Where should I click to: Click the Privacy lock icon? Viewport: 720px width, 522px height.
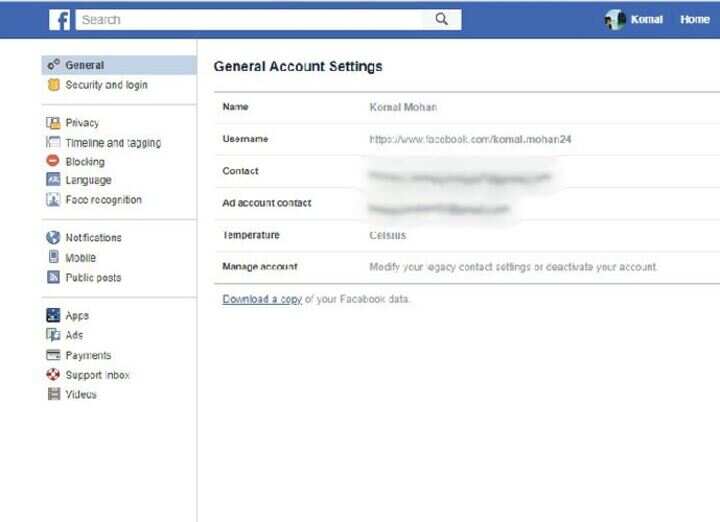point(53,123)
